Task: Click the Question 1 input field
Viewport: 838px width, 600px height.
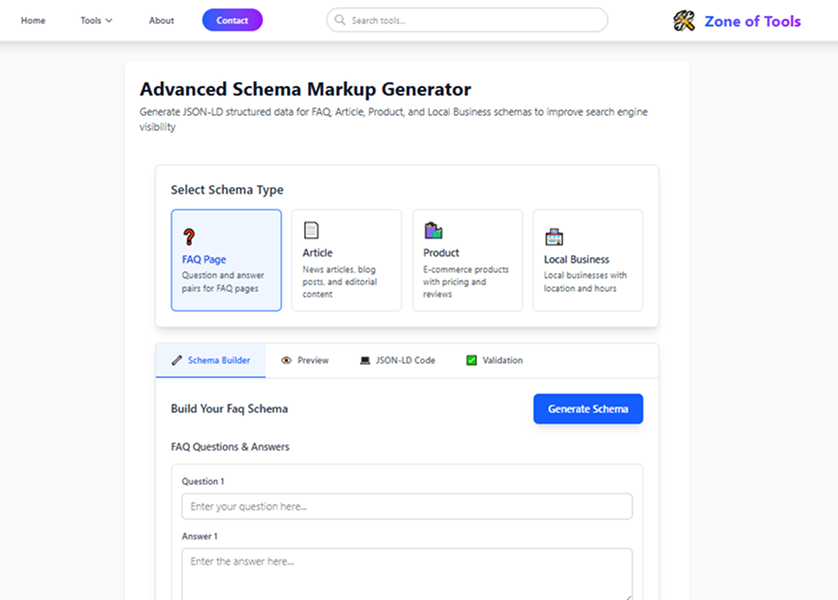Action: click(x=407, y=506)
